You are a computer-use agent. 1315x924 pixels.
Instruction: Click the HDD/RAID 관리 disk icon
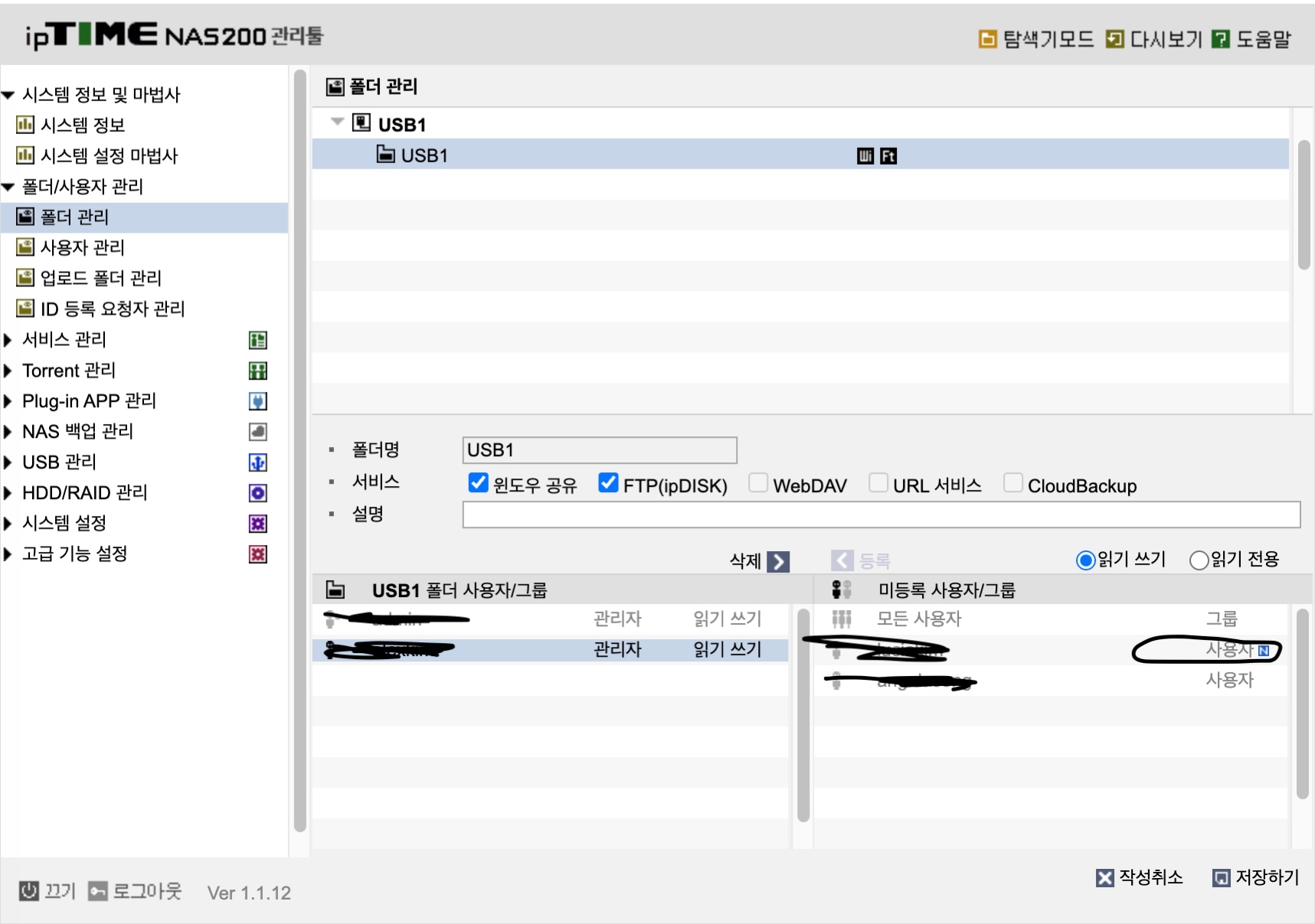258,493
